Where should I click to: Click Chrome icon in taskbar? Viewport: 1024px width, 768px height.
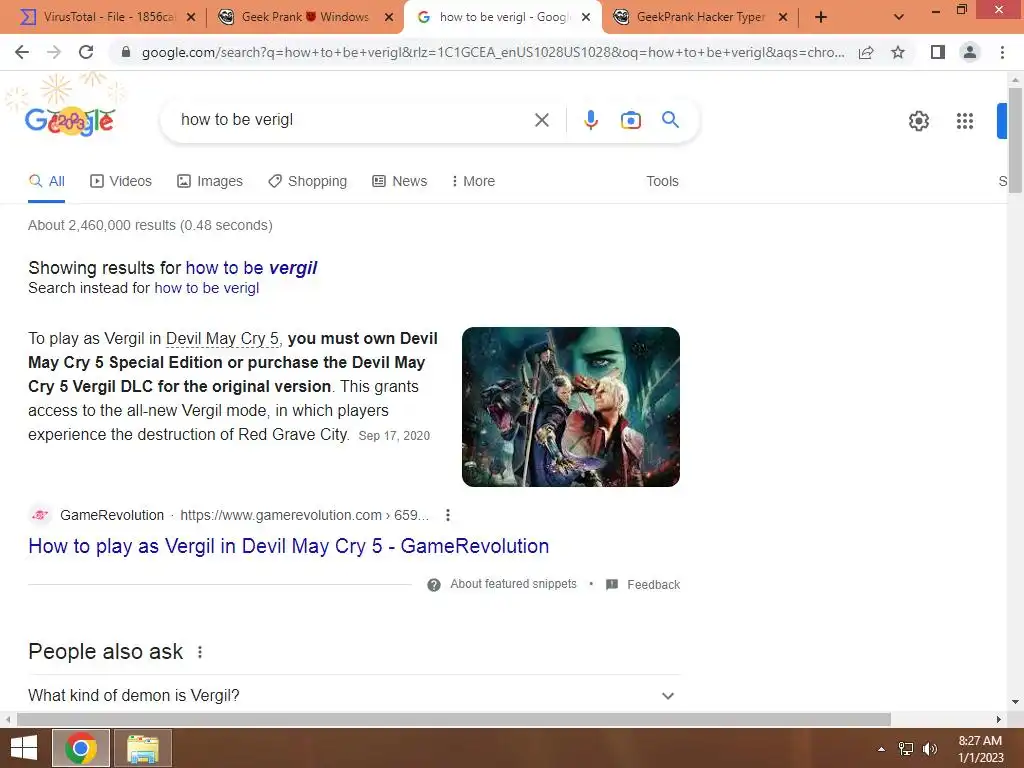[x=81, y=748]
